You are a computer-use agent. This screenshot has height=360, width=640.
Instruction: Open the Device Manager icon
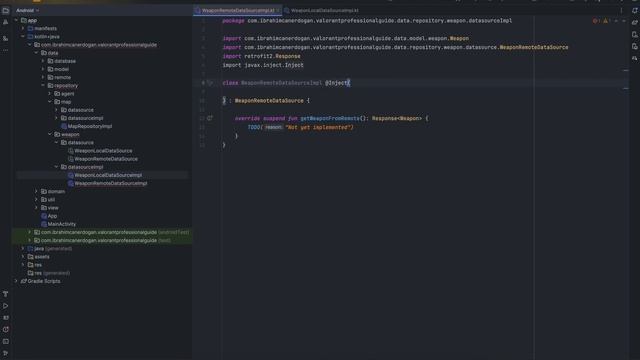coord(635,35)
